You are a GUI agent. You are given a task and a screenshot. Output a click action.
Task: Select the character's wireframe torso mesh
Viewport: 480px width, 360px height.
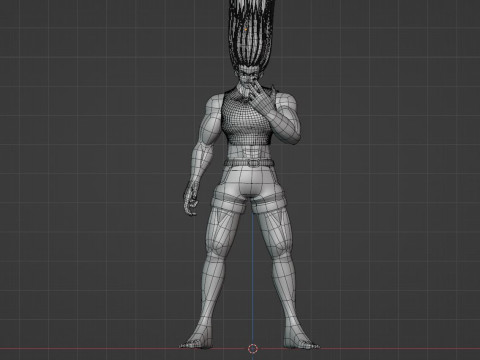pos(247,119)
